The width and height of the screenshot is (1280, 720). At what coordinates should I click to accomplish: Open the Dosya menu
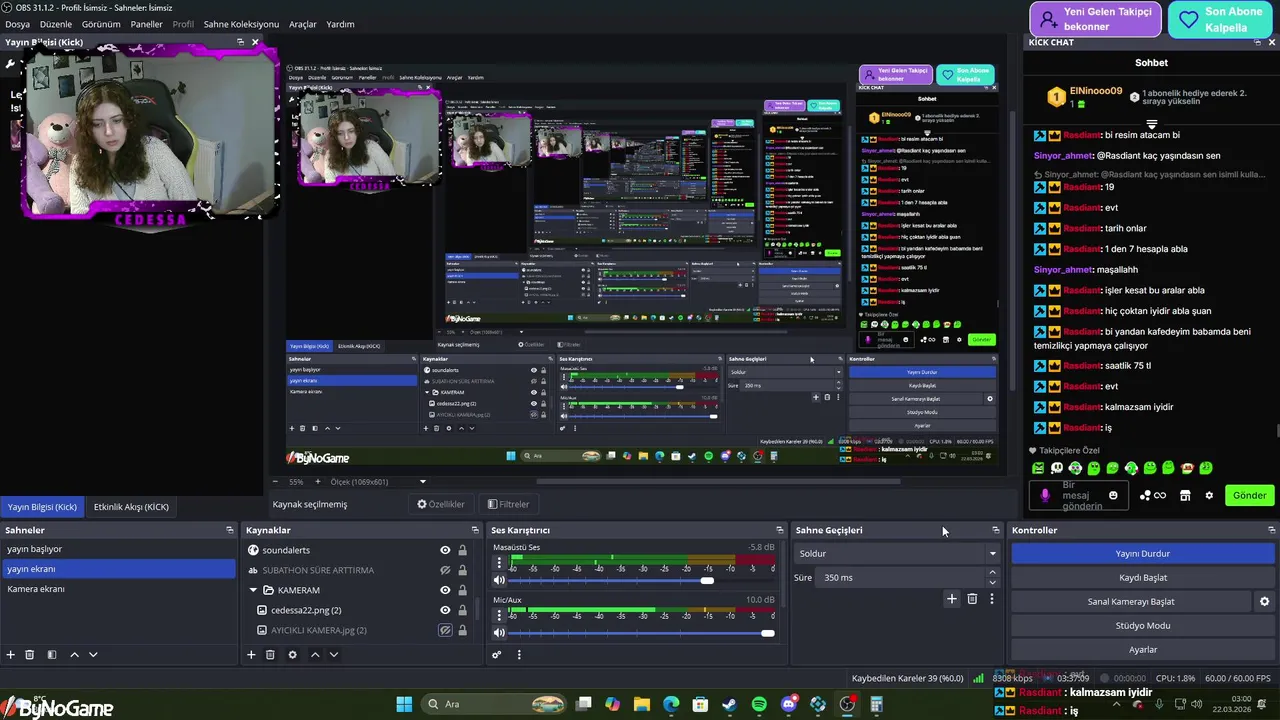point(17,24)
